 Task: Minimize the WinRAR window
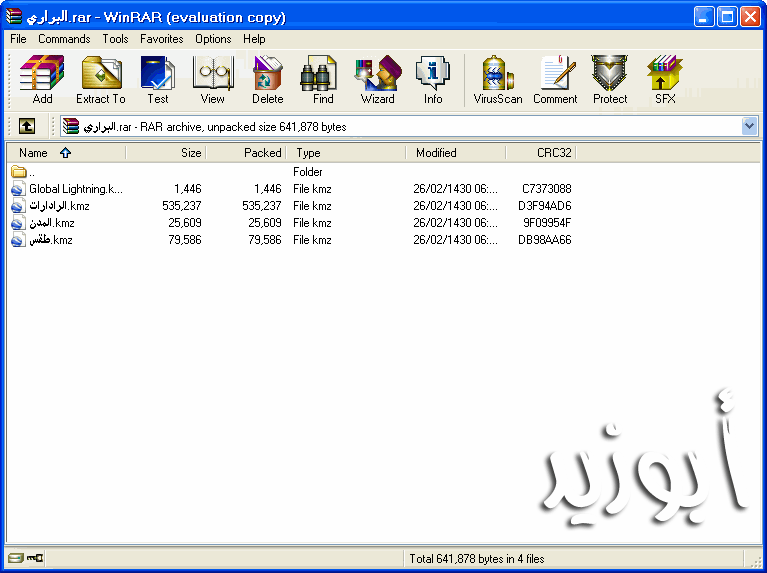click(704, 17)
